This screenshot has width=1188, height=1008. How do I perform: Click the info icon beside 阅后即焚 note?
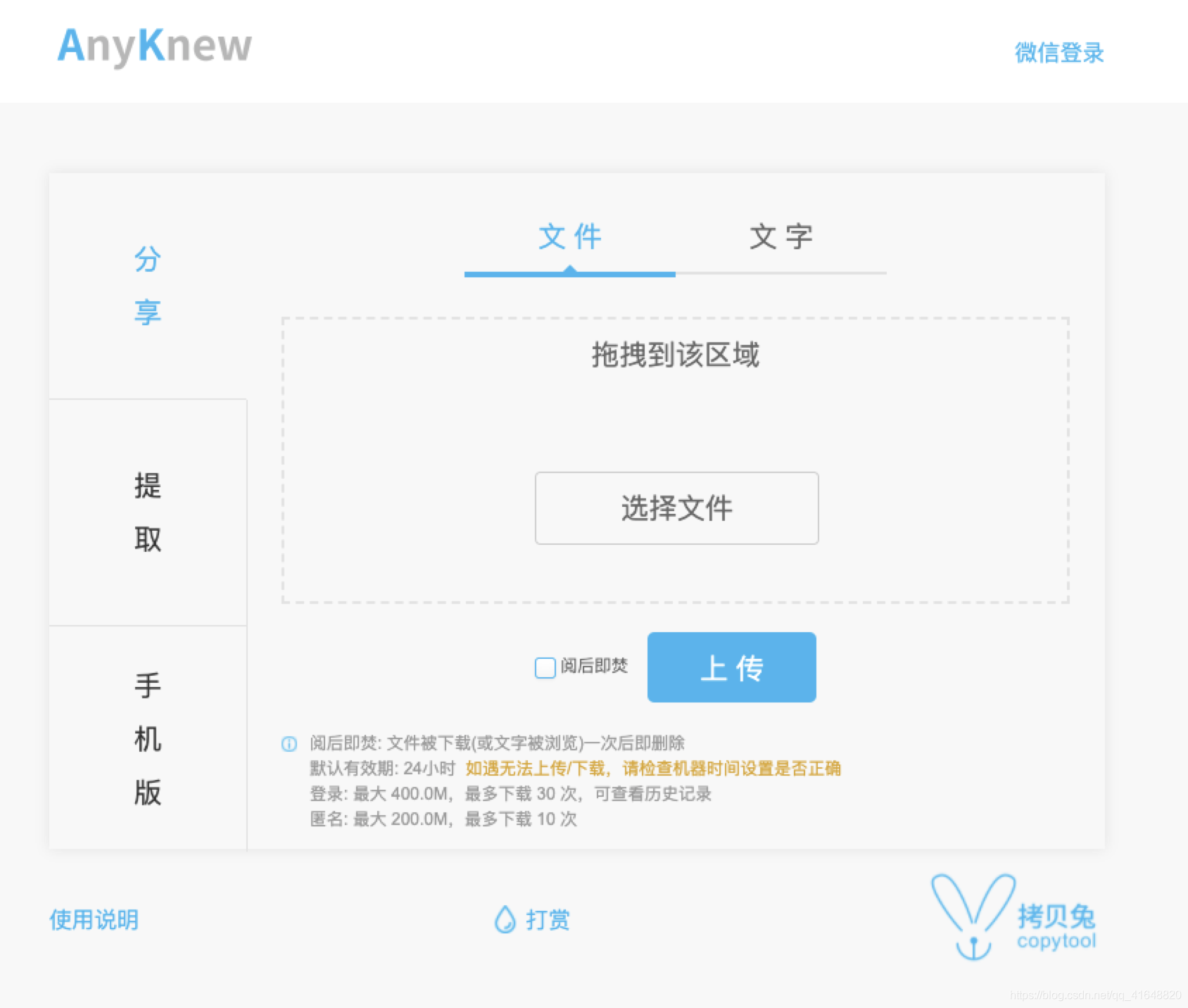tap(289, 744)
